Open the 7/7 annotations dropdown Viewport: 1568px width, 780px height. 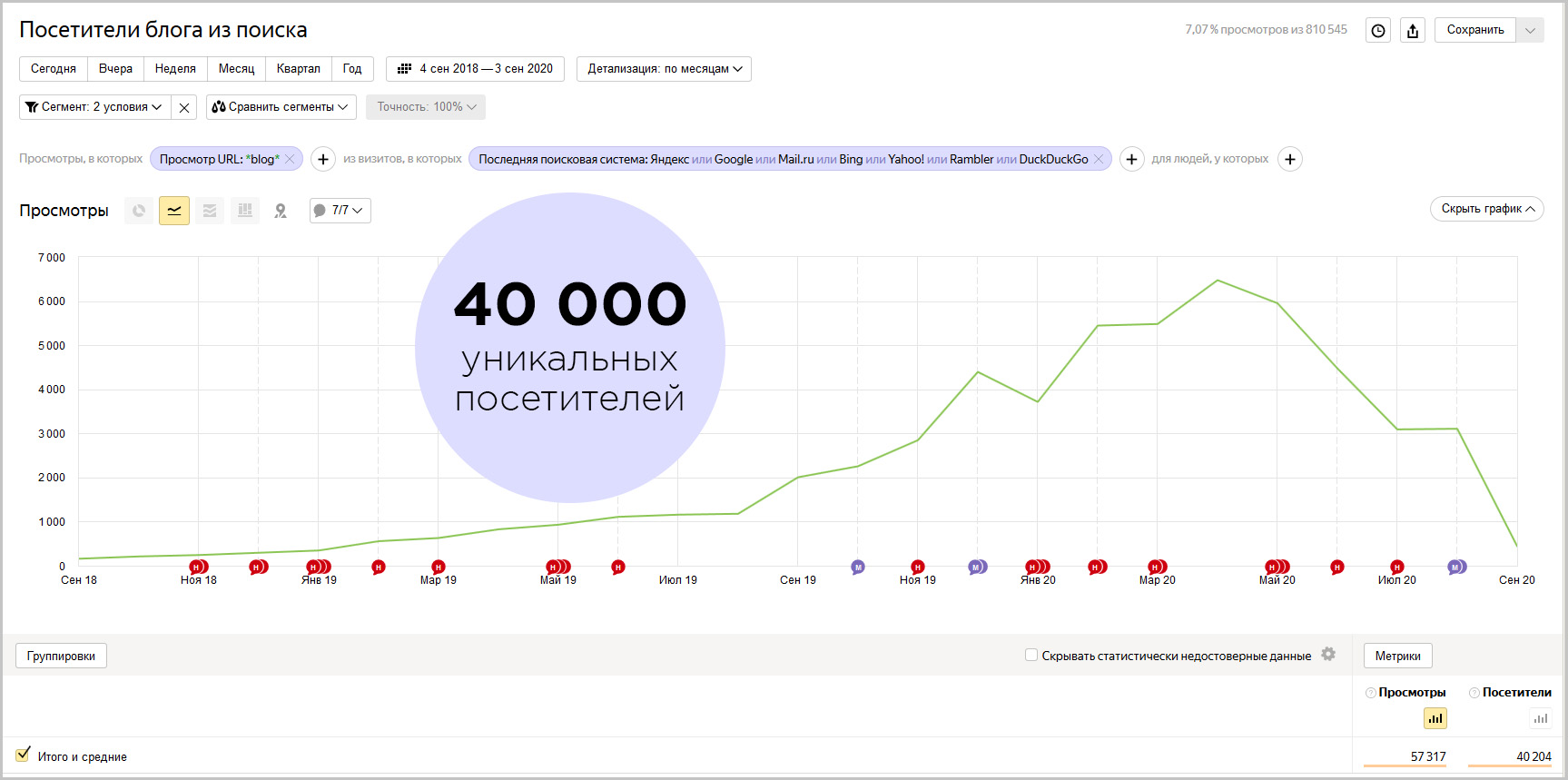[340, 211]
